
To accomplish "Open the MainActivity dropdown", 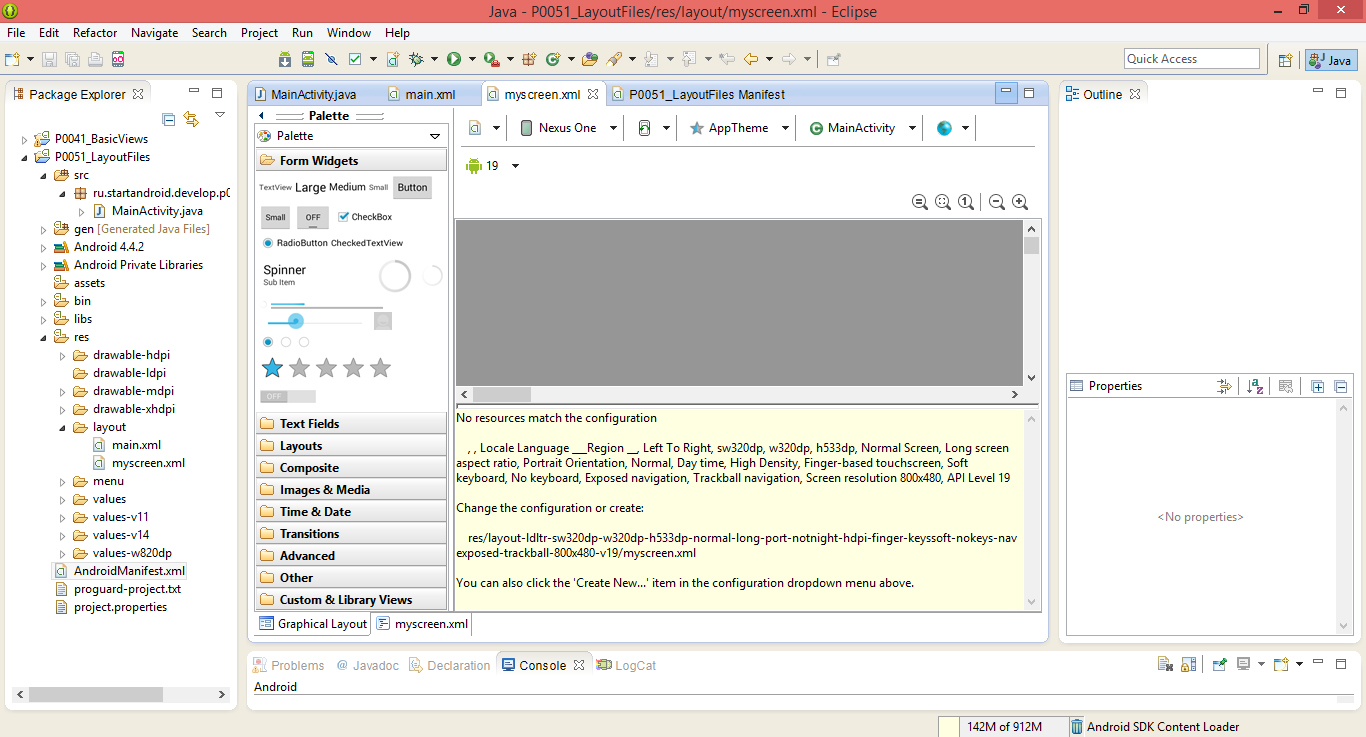I will 864,128.
